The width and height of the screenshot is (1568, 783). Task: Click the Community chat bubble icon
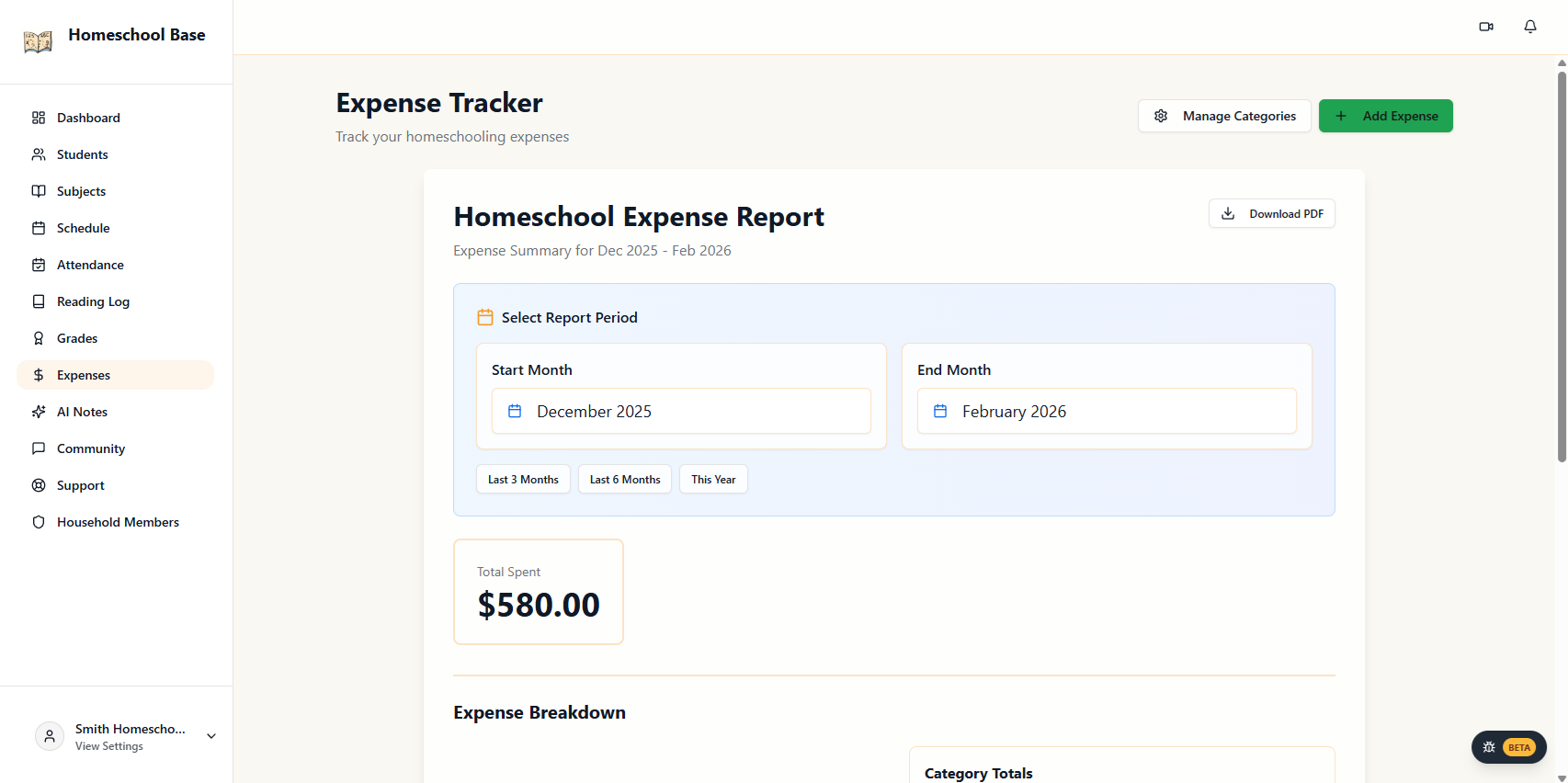[x=39, y=448]
